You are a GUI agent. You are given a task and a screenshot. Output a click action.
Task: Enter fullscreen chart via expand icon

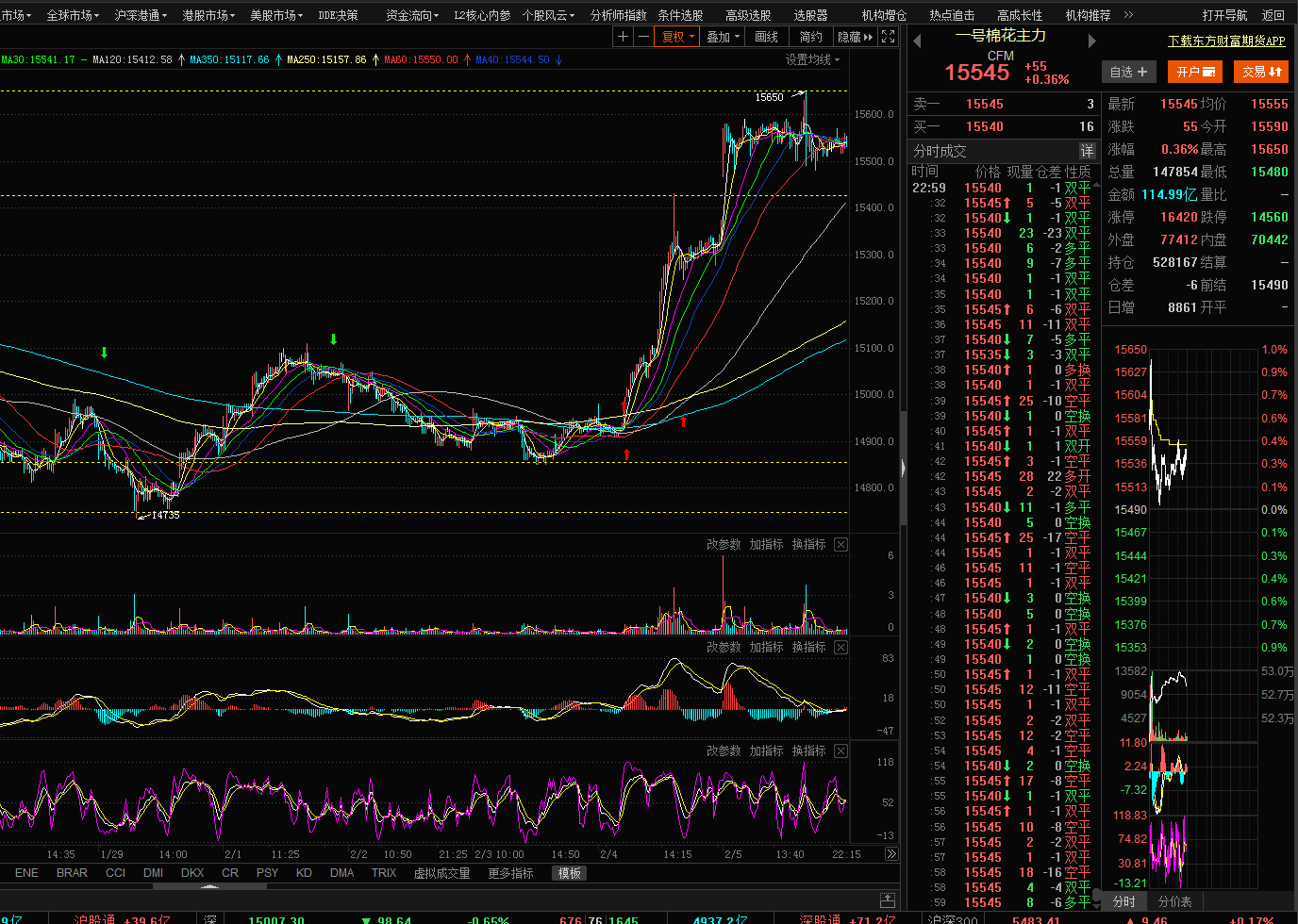pos(888,37)
